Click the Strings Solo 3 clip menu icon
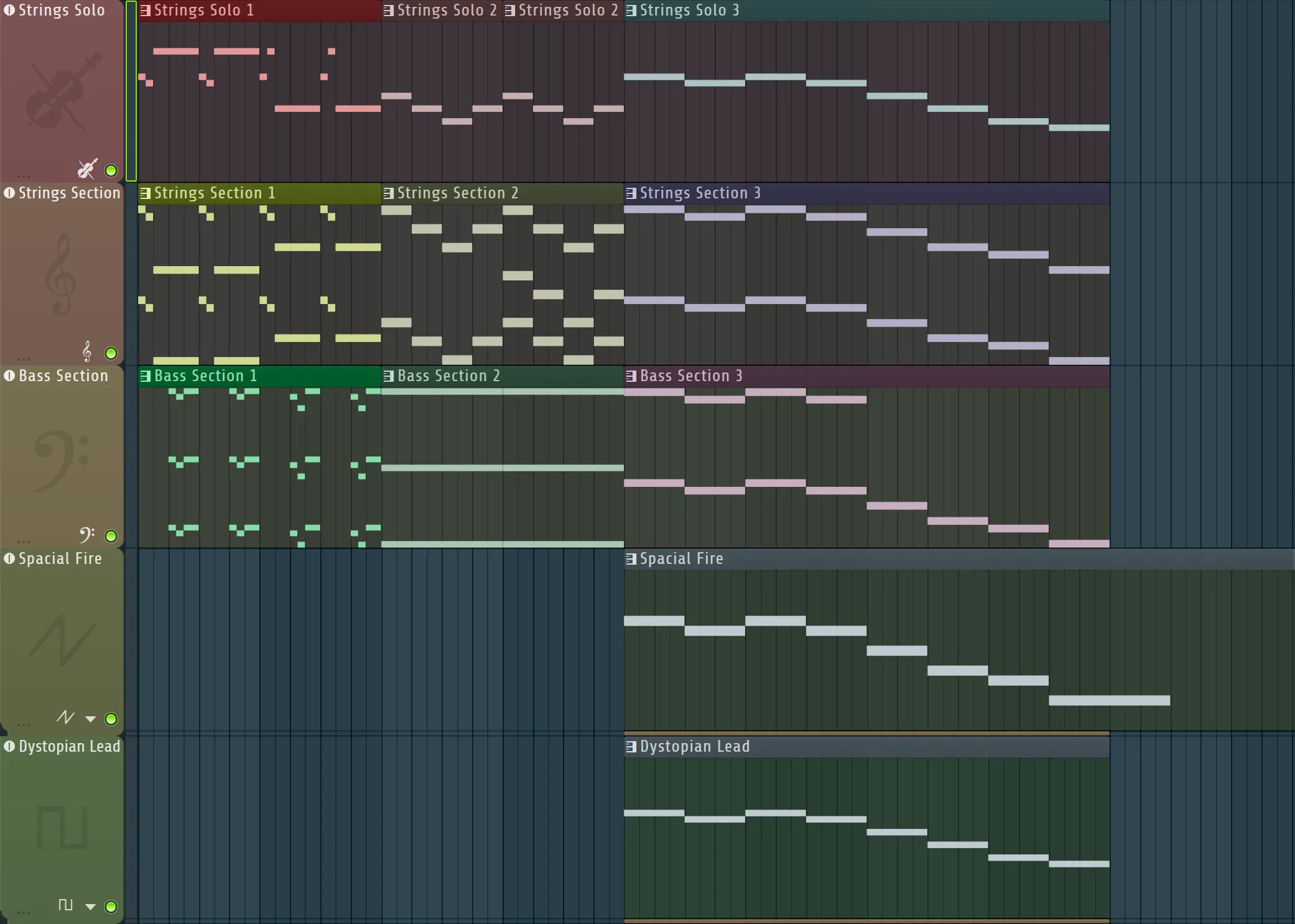This screenshot has height=924, width=1295. (x=631, y=11)
